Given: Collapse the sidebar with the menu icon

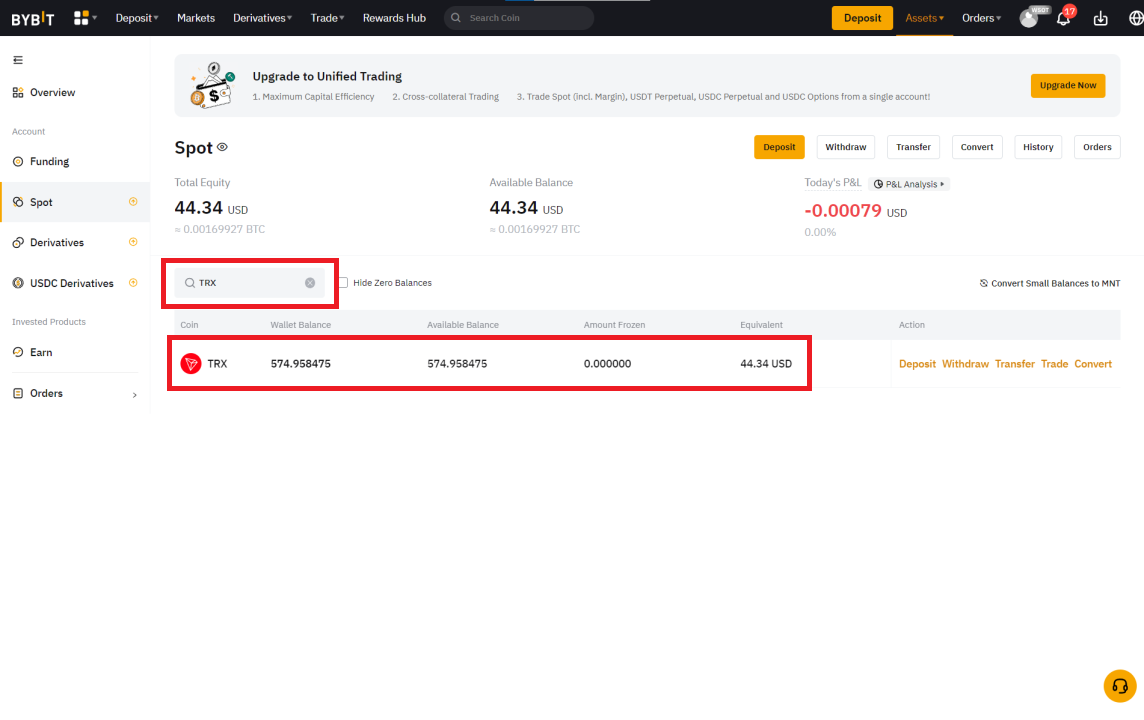Looking at the screenshot, I should (x=18, y=60).
